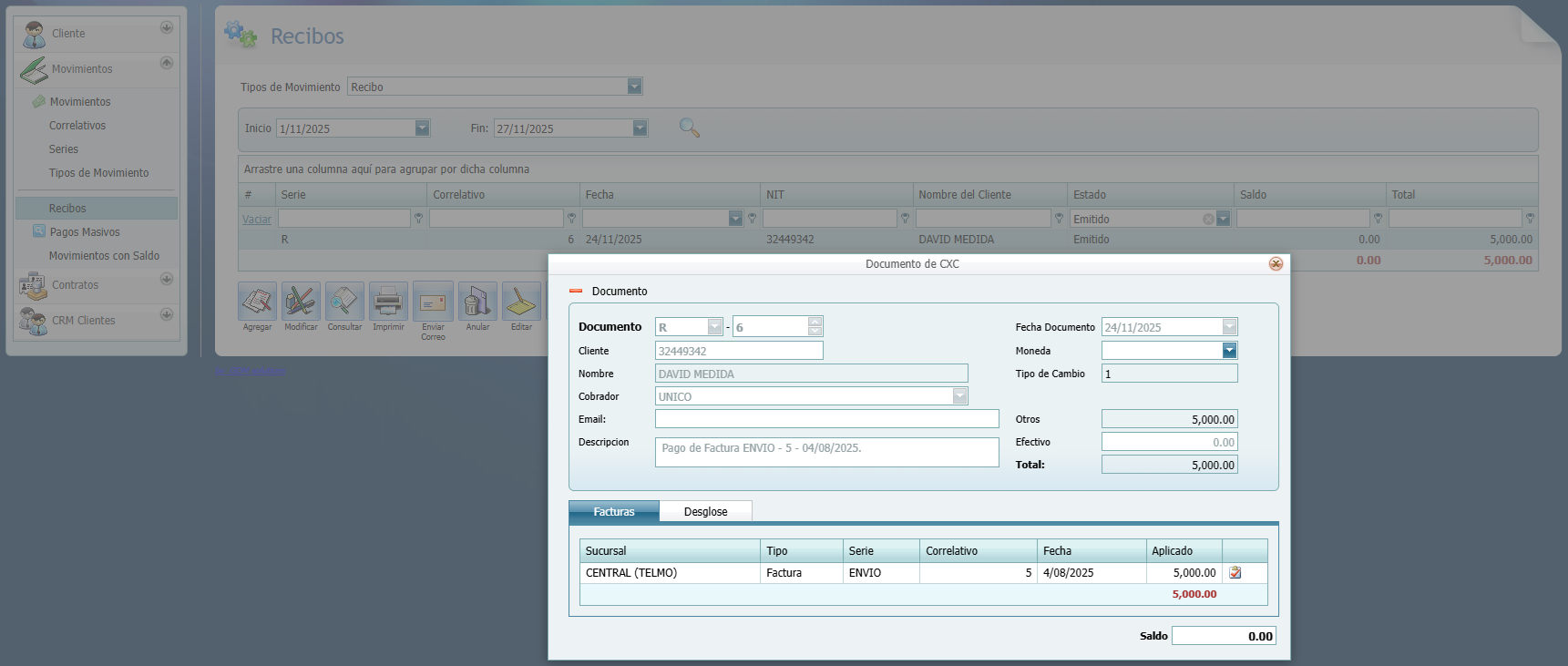Open the Inicio date dropdown
Screen dimensions: 1568x666
coord(422,128)
